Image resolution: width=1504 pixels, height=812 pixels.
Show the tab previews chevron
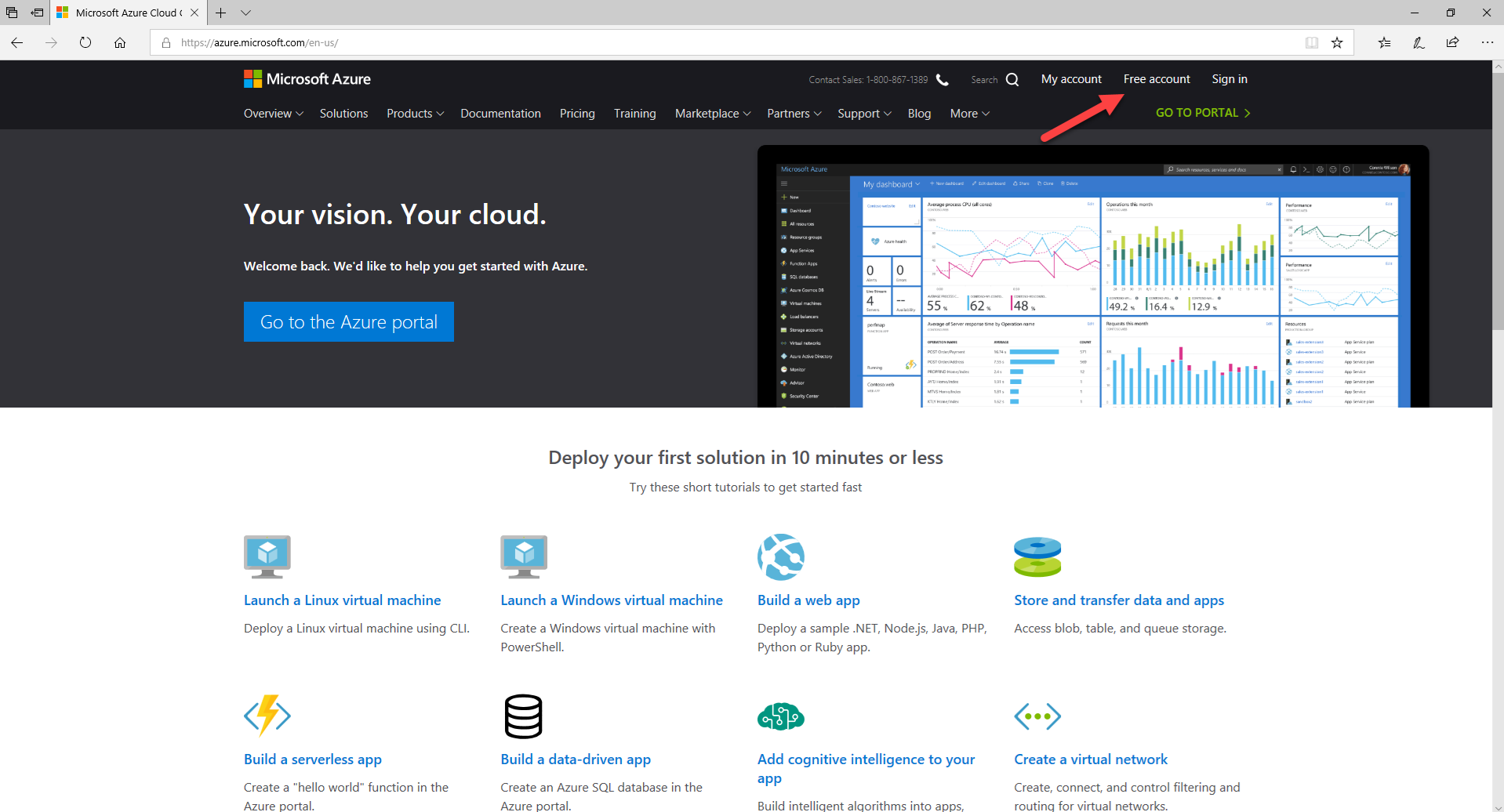tap(246, 13)
